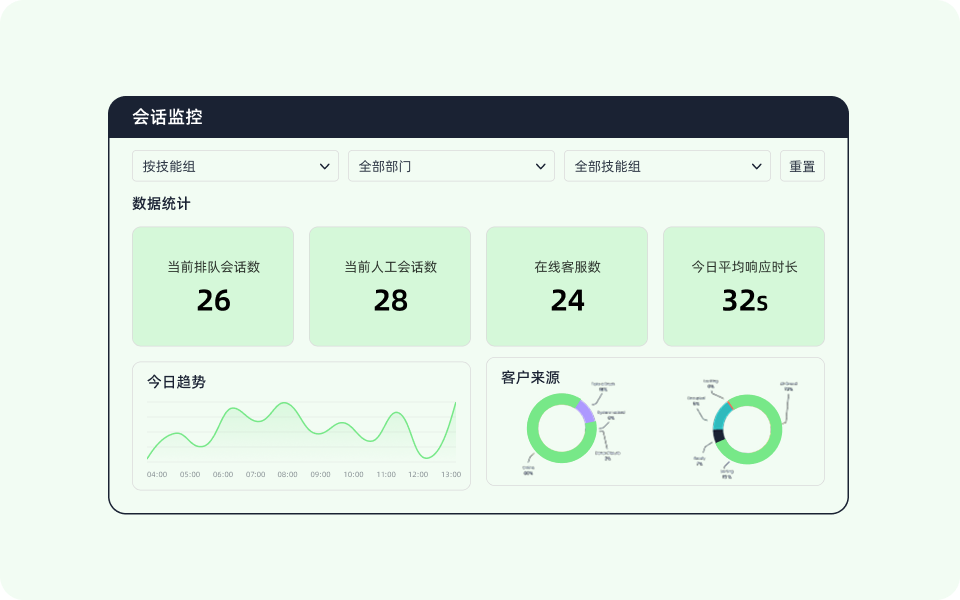Click the 重置 reset button
Image resolution: width=960 pixels, height=600 pixels.
(x=801, y=166)
